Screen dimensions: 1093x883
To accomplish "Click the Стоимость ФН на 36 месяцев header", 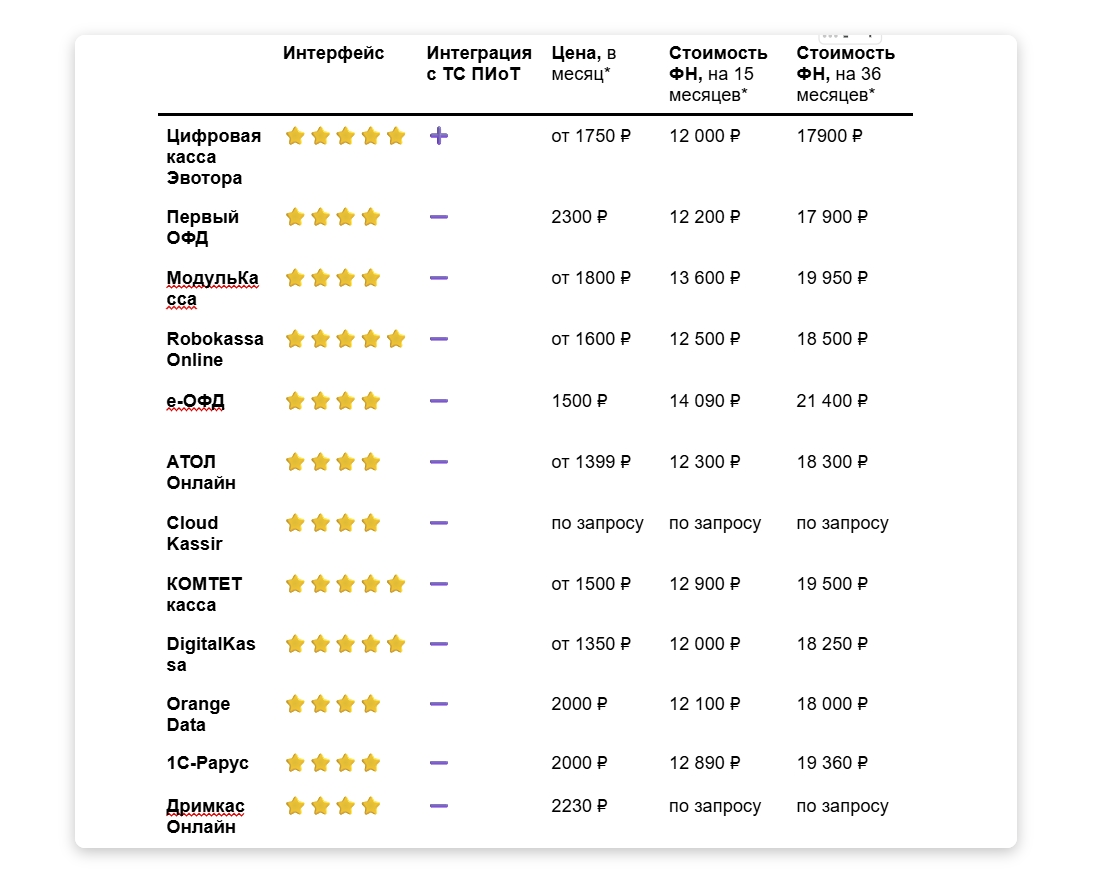I will click(845, 74).
